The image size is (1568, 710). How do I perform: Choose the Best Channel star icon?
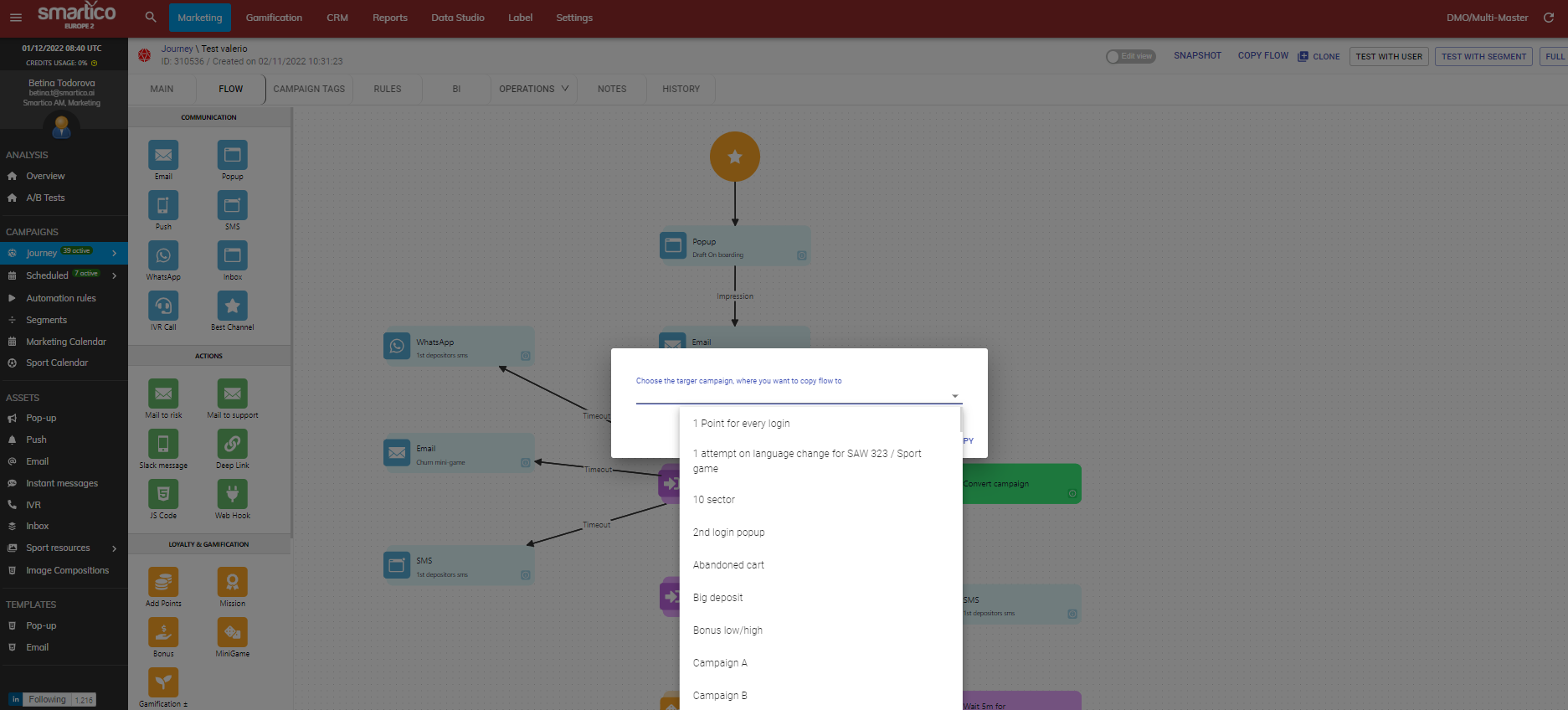click(x=233, y=306)
